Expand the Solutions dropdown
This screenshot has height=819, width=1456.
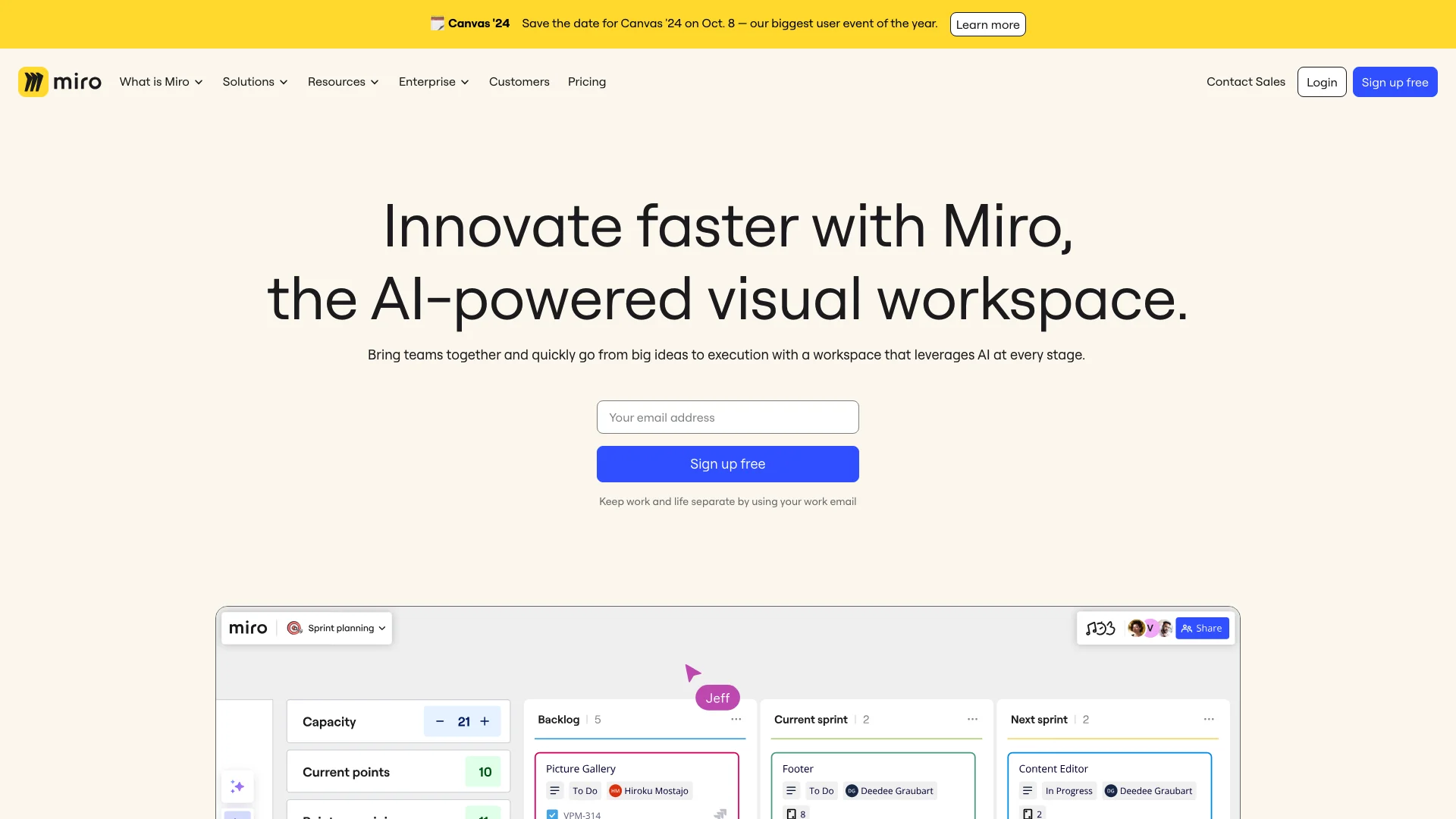pyautogui.click(x=255, y=82)
